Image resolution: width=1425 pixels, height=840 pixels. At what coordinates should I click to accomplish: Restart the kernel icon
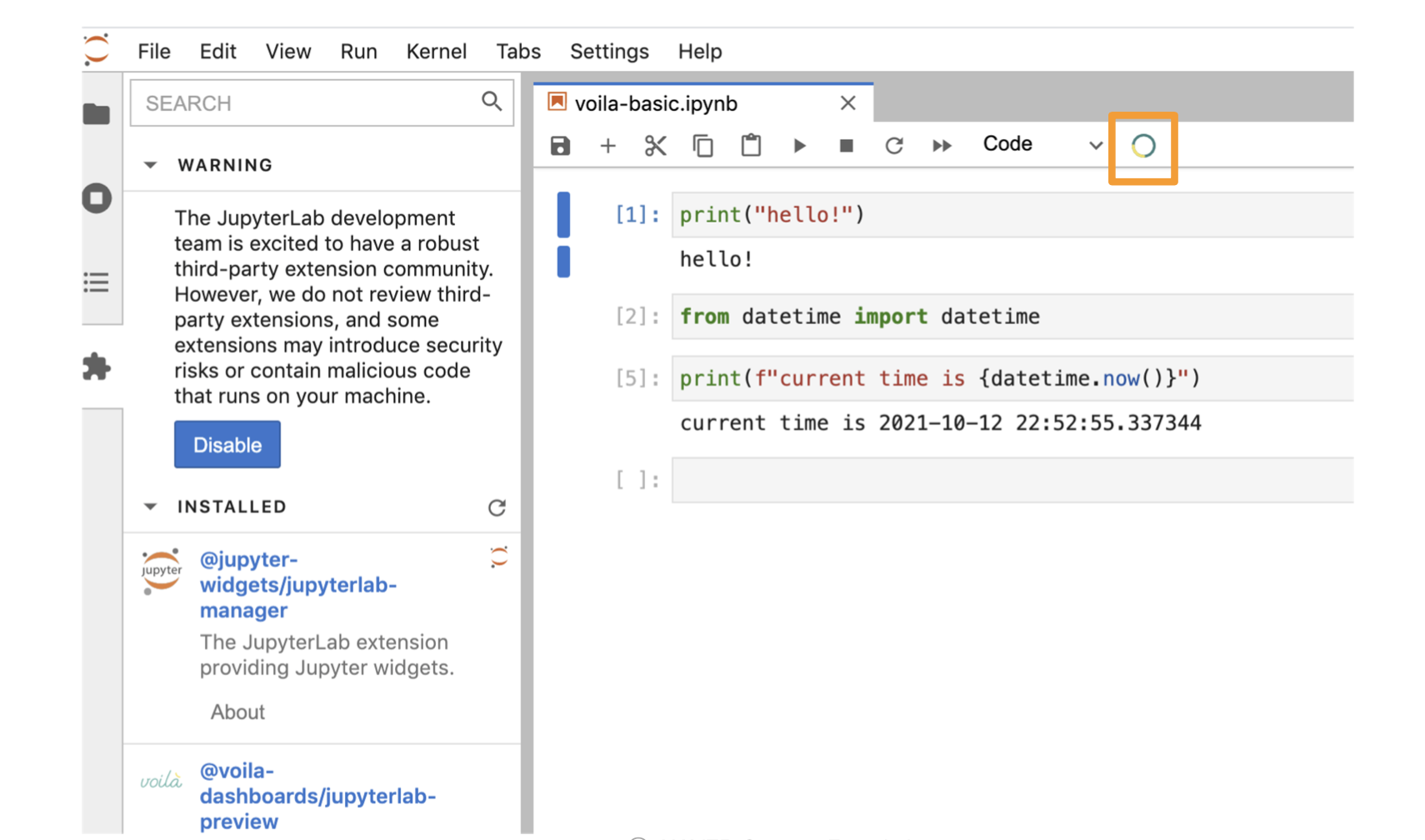click(894, 146)
